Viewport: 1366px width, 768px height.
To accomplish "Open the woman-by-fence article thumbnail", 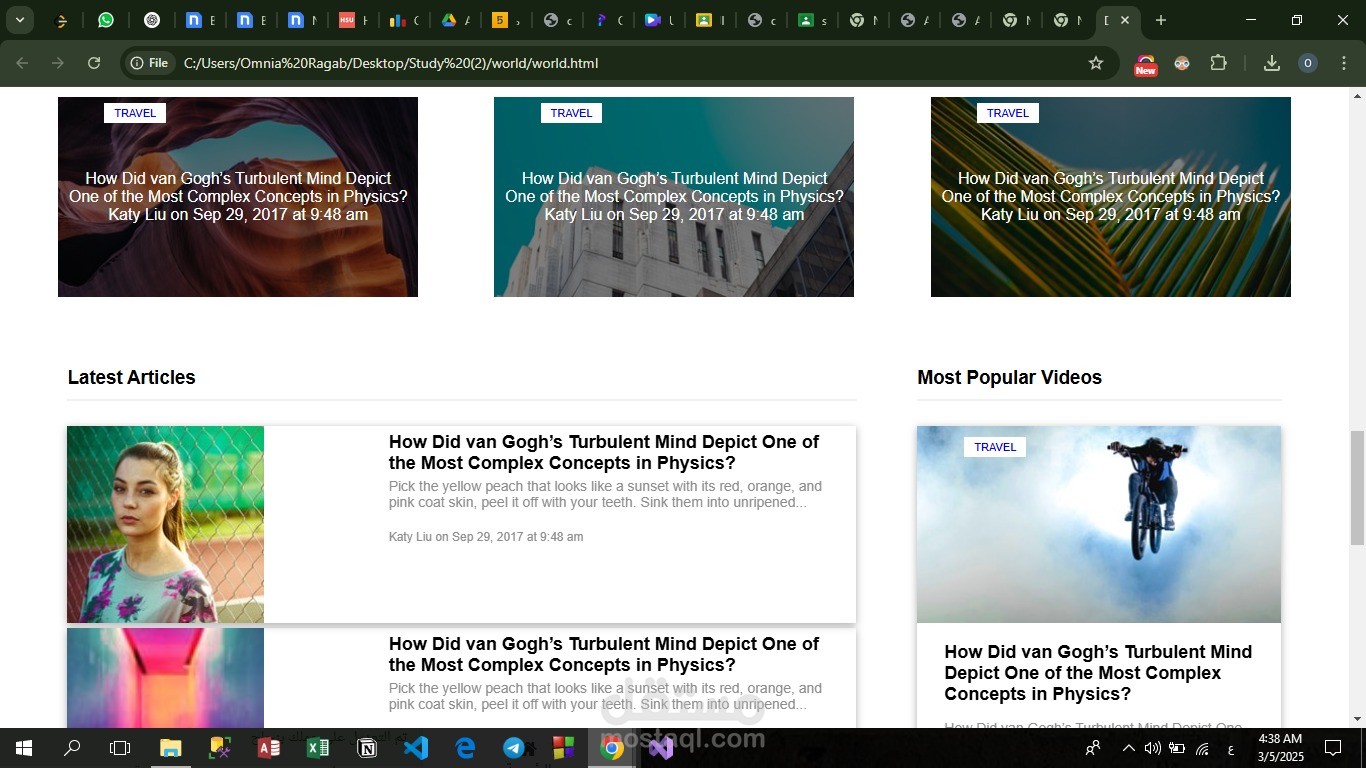I will [x=165, y=524].
